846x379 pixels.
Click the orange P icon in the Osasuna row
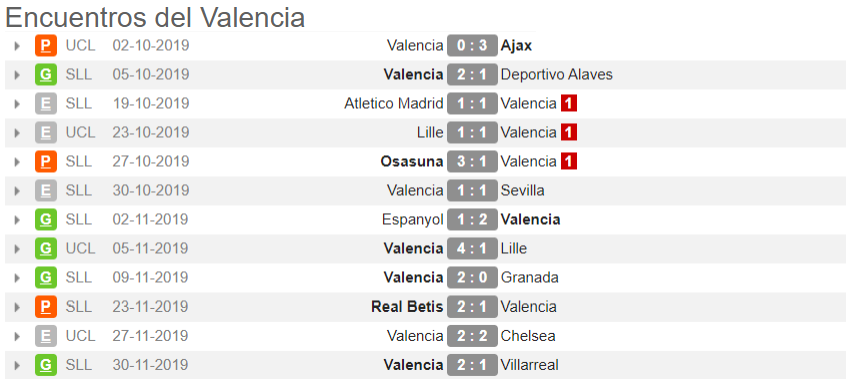46,161
